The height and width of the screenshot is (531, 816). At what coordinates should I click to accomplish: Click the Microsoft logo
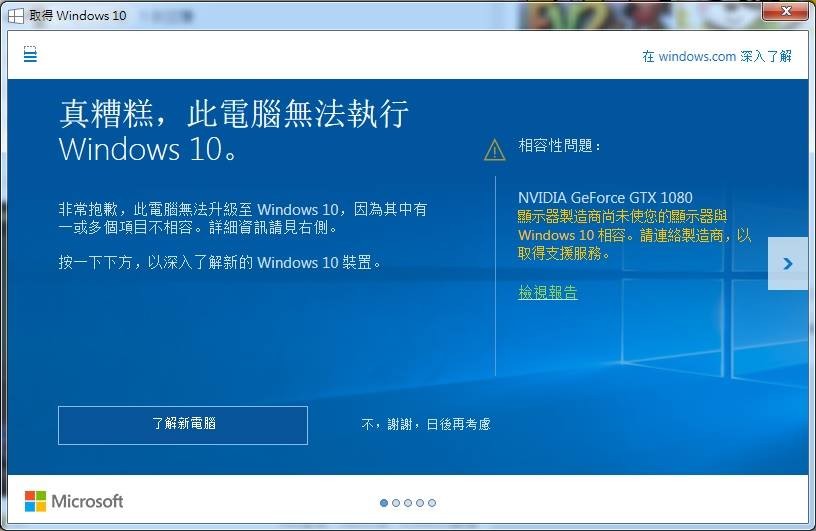pos(74,501)
